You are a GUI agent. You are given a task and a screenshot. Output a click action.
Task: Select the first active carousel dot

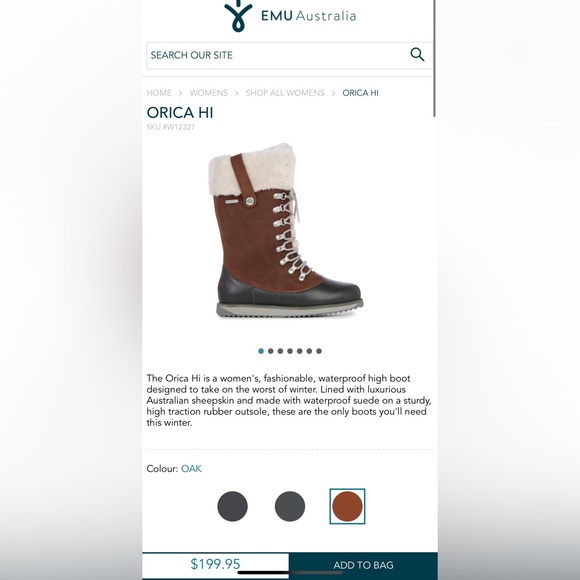point(261,351)
